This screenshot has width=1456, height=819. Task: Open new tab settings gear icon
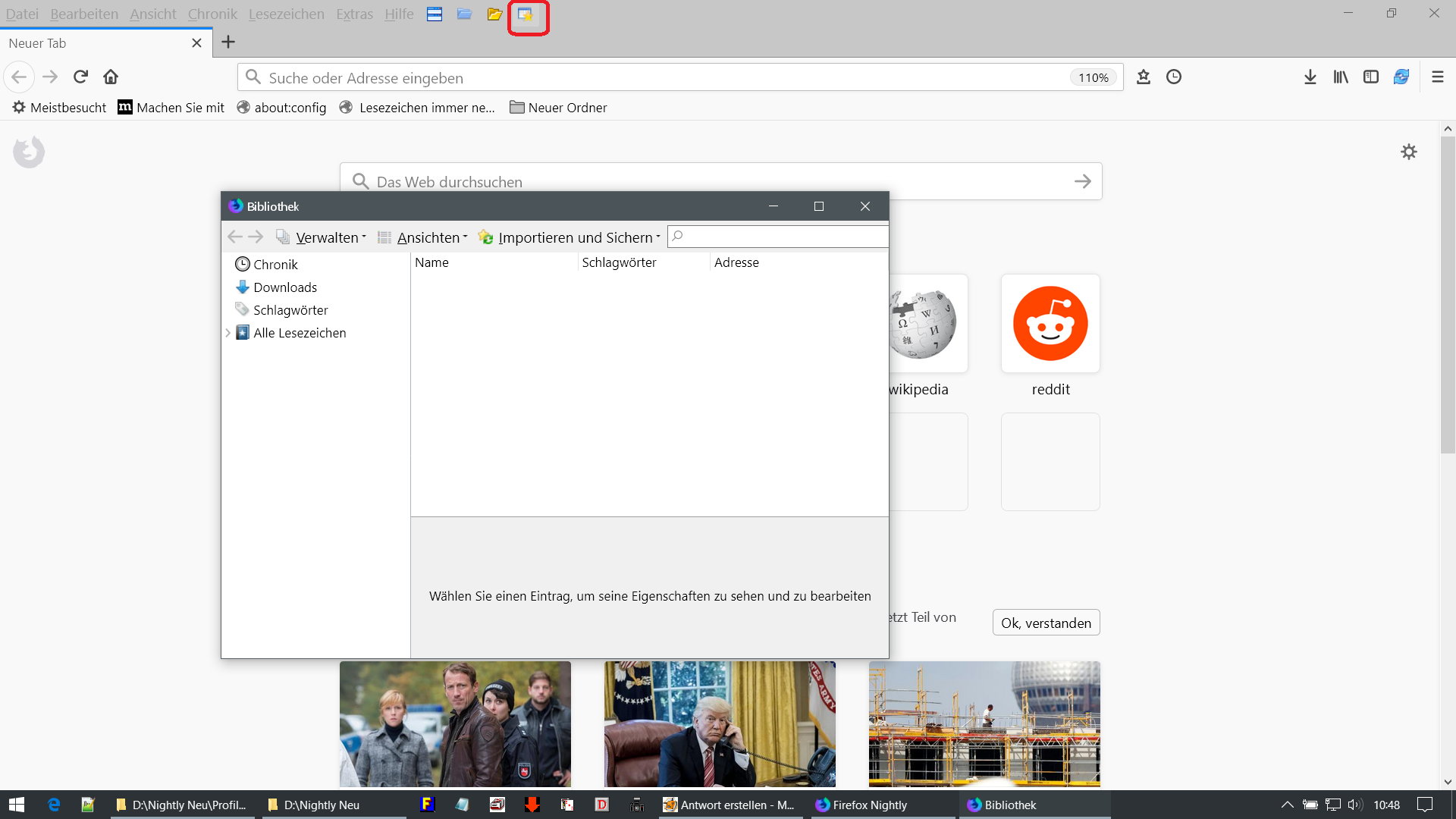tap(1408, 152)
